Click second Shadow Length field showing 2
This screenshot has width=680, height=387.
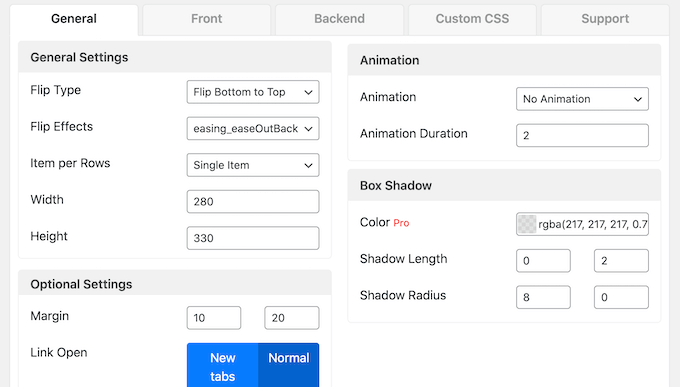(621, 261)
